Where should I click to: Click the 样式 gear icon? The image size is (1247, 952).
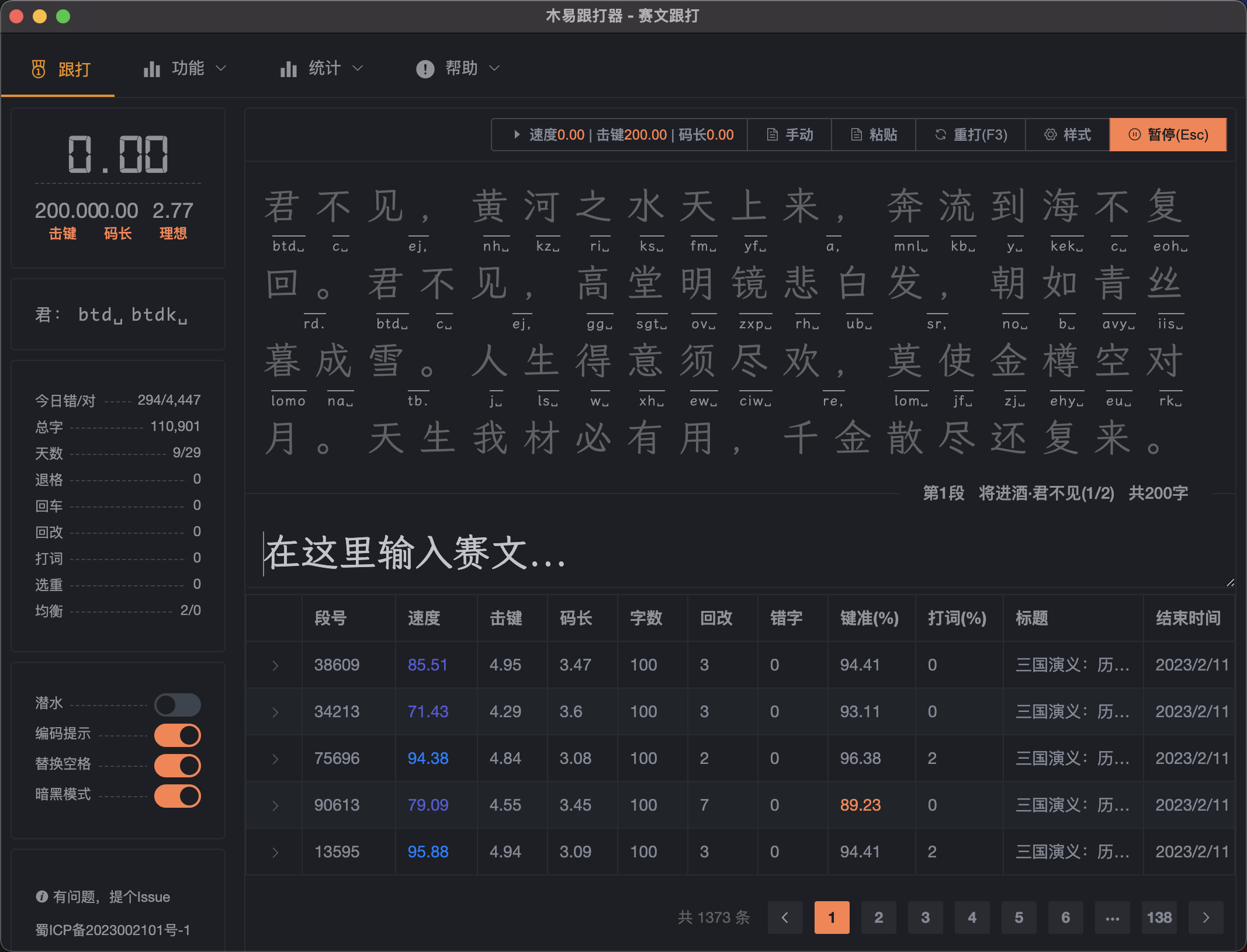coord(1050,135)
